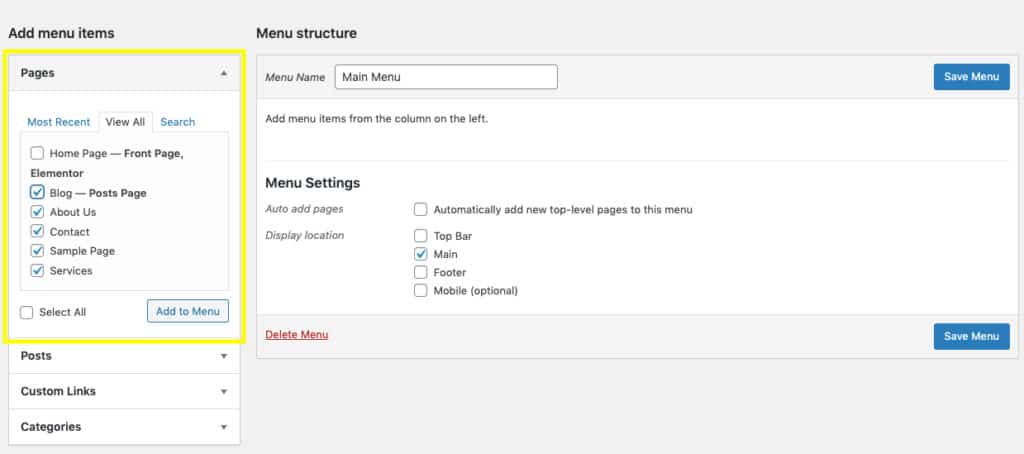Check the Home Page checkbox
This screenshot has height=454, width=1024.
(37, 154)
